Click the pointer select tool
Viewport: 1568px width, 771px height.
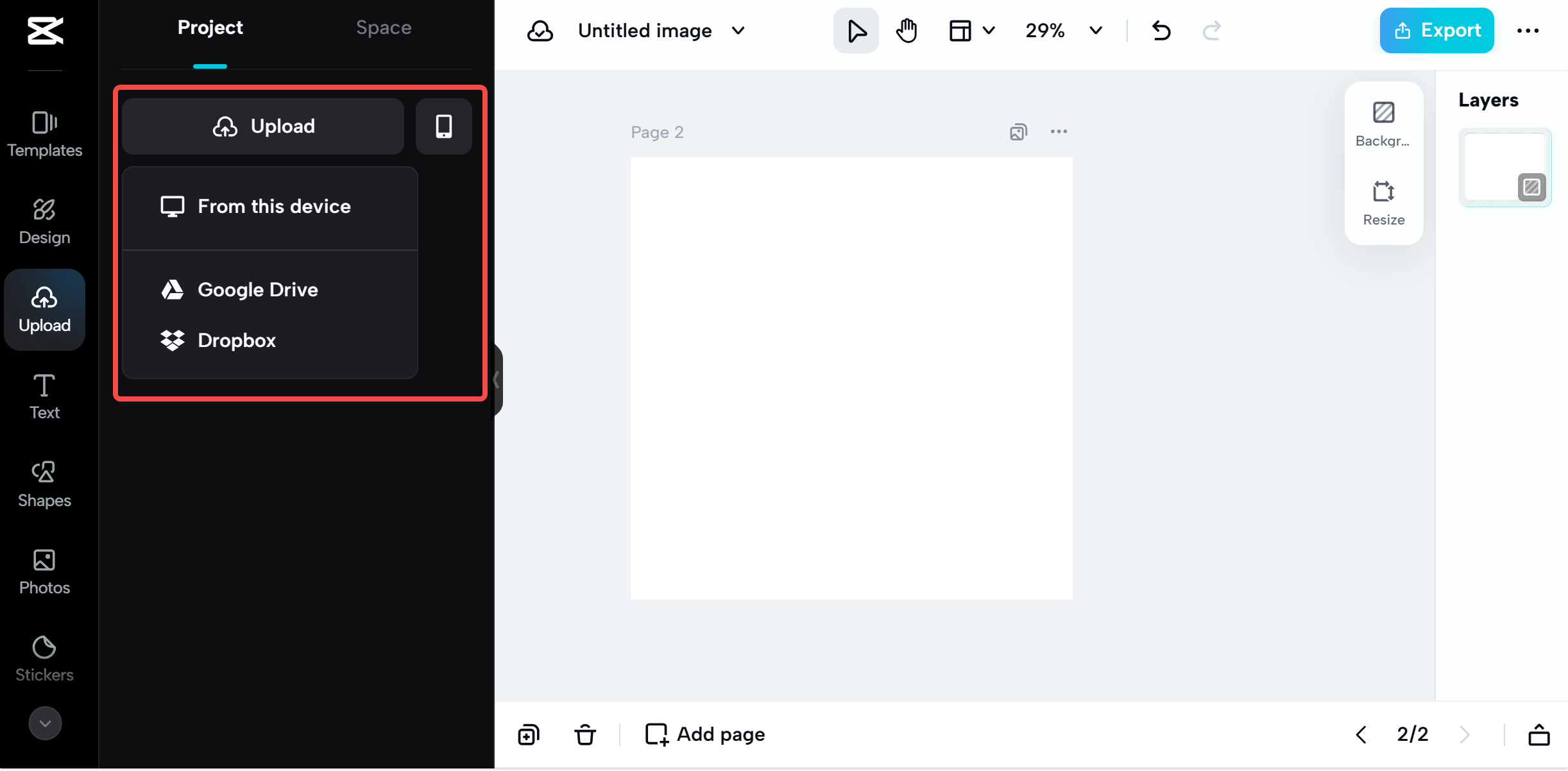pos(856,30)
